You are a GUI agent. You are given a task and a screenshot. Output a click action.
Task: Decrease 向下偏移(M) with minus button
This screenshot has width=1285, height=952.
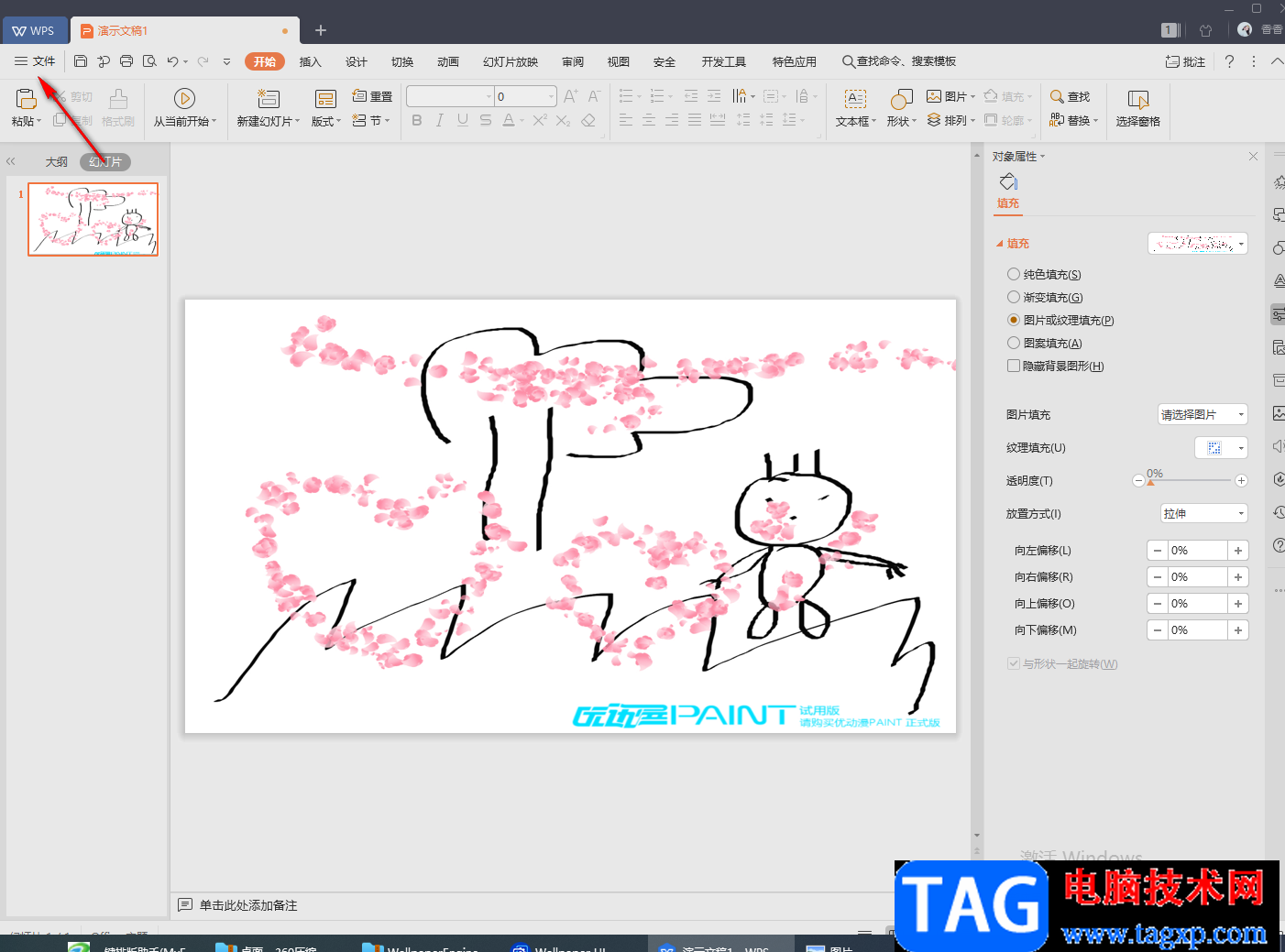point(1158,630)
